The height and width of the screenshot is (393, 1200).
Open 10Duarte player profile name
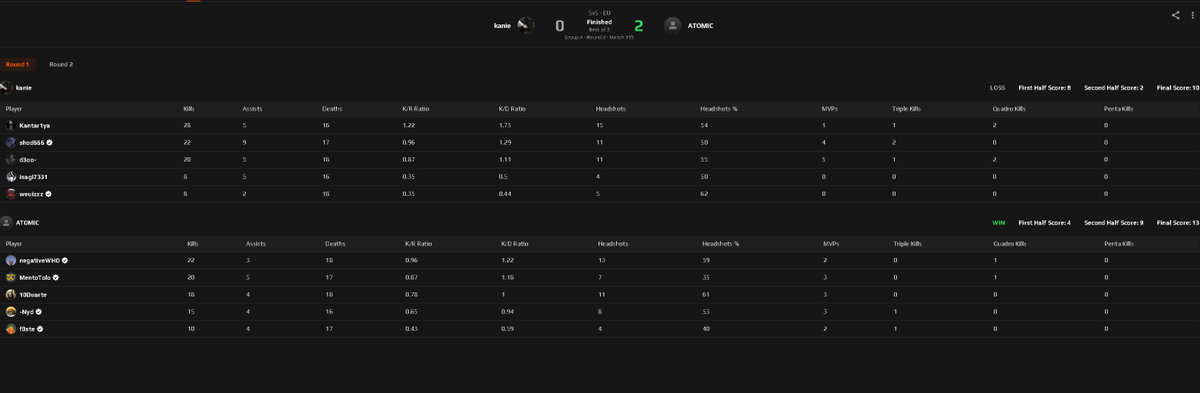32,294
